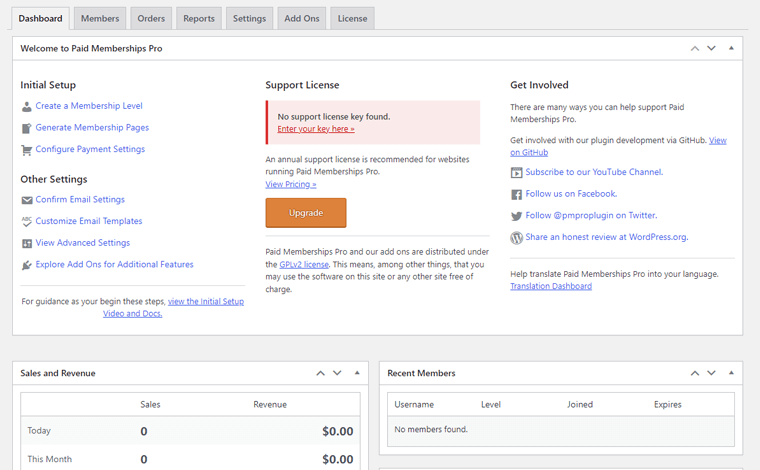
Task: Click the Revenue column header
Action: (270, 405)
